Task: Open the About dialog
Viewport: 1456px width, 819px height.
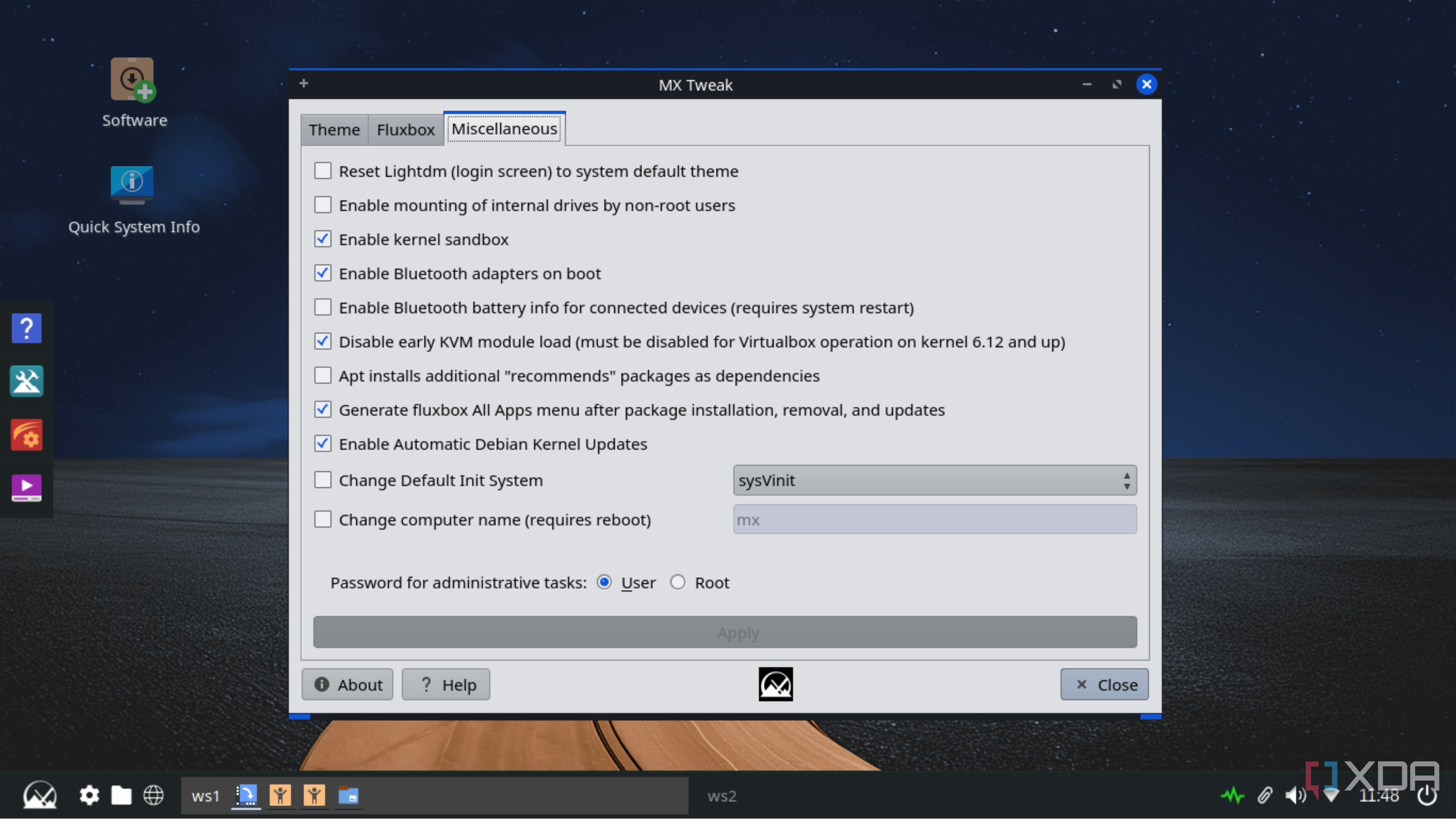Action: (x=347, y=684)
